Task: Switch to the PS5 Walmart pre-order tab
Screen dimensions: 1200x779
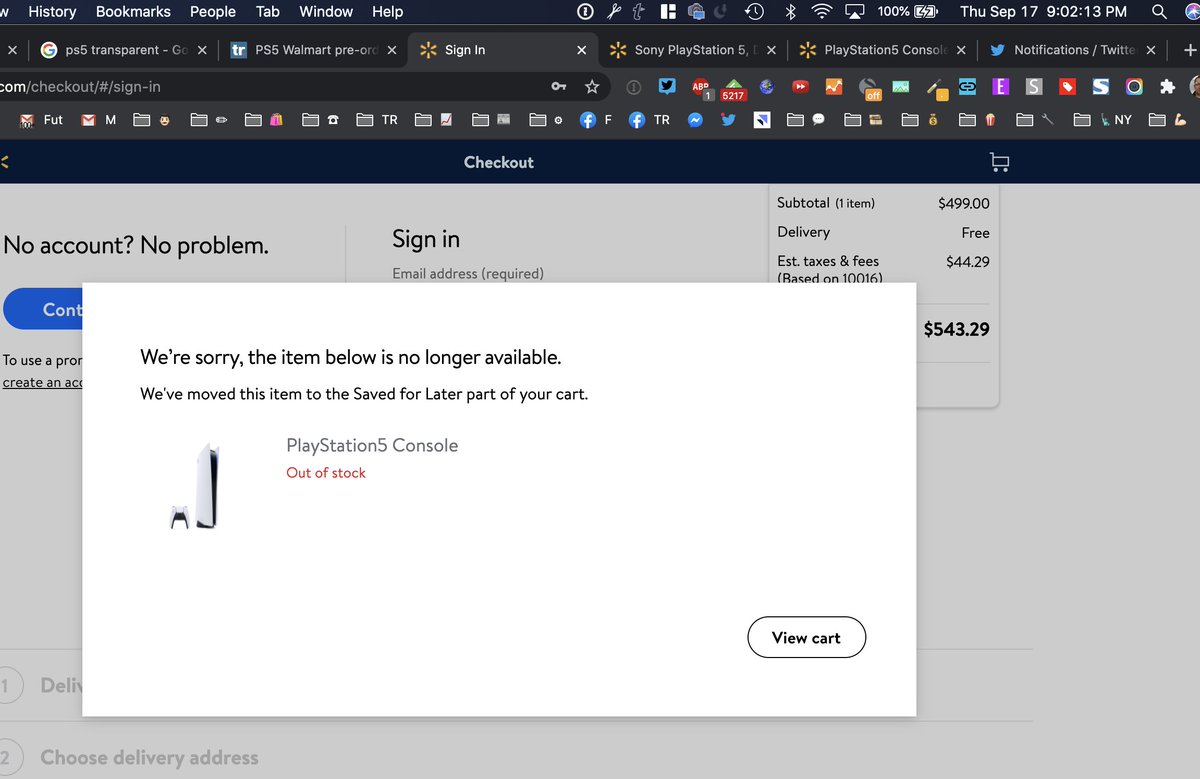Action: [x=313, y=50]
